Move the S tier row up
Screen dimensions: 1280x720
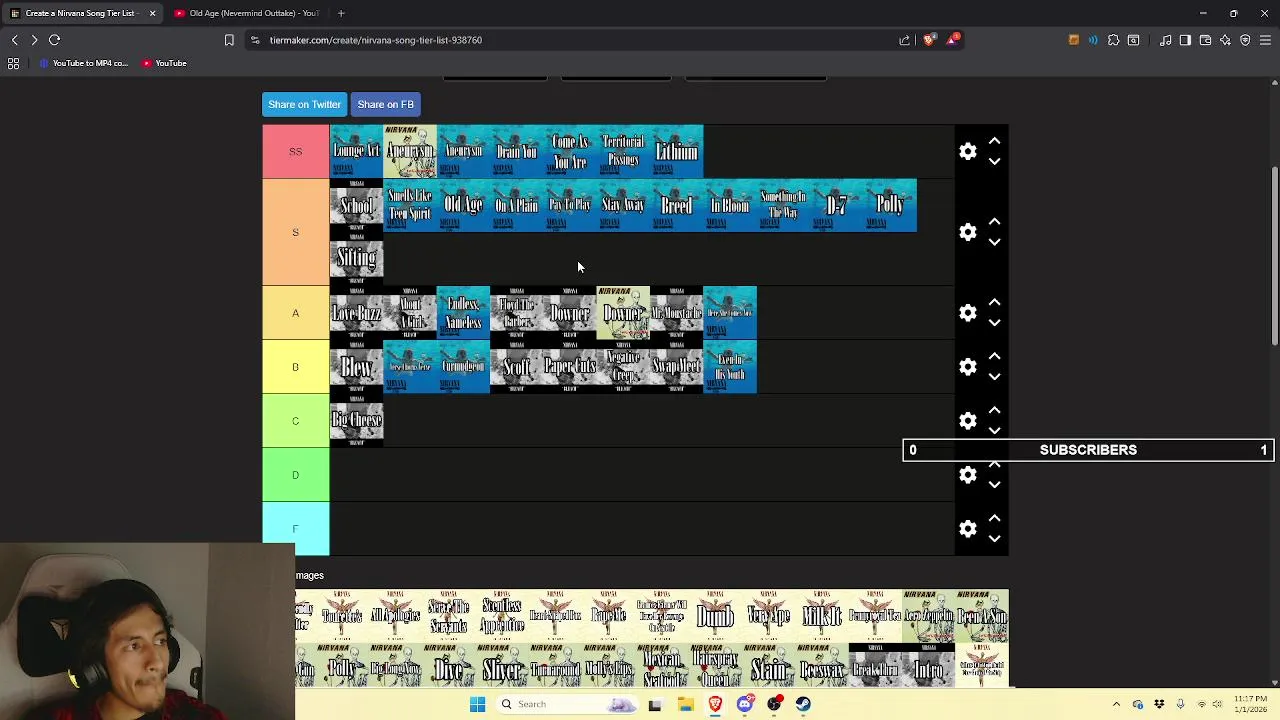pyautogui.click(x=994, y=222)
